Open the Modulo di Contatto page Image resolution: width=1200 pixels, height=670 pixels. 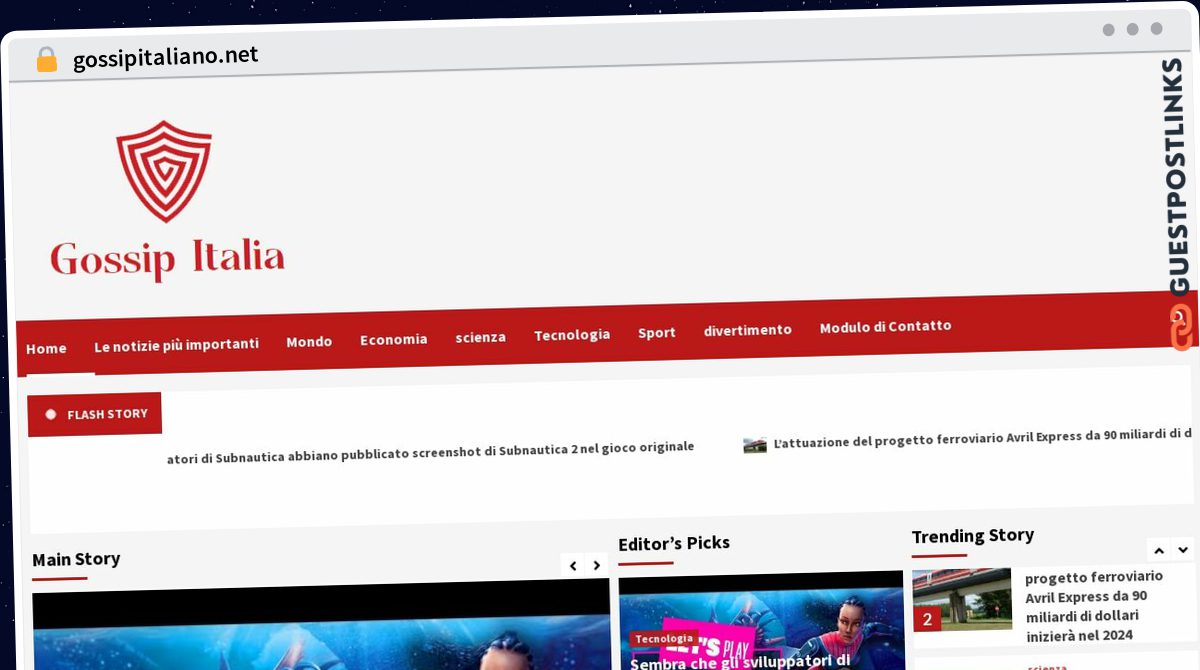(x=886, y=327)
